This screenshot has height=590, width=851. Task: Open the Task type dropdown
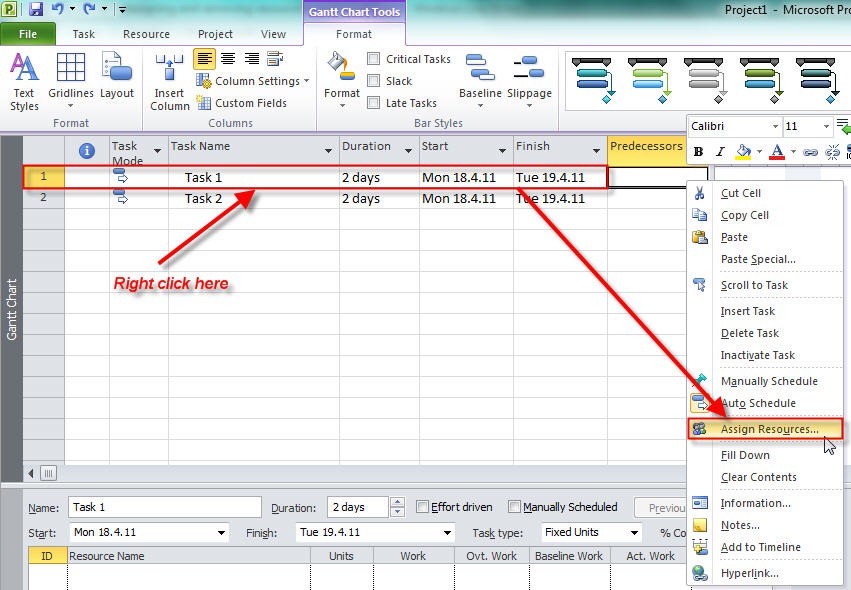tap(591, 533)
